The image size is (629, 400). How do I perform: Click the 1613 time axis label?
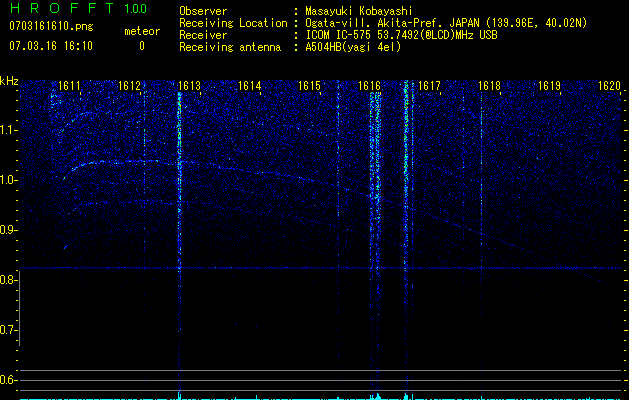(x=189, y=86)
